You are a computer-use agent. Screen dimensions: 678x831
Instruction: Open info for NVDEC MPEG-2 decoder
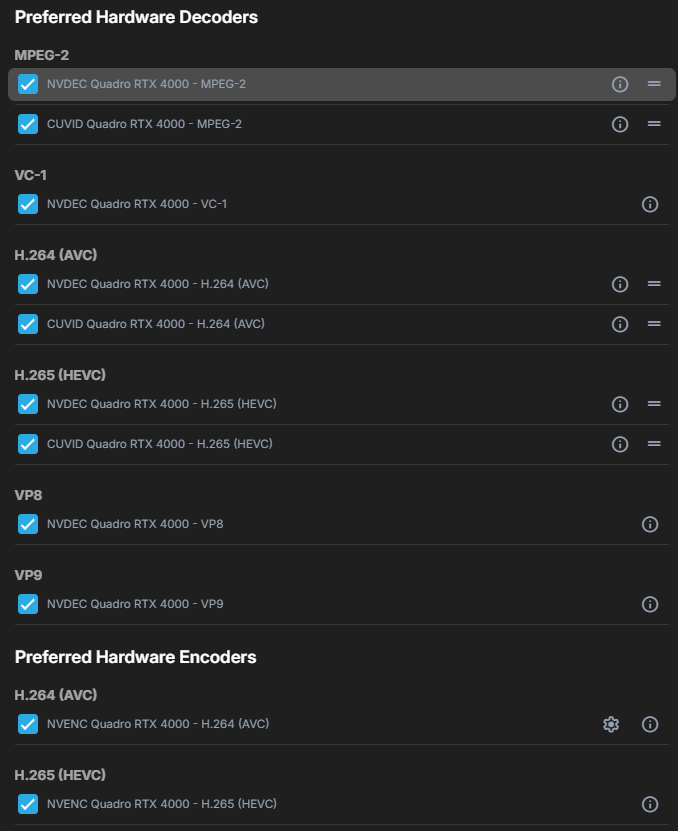tap(620, 84)
